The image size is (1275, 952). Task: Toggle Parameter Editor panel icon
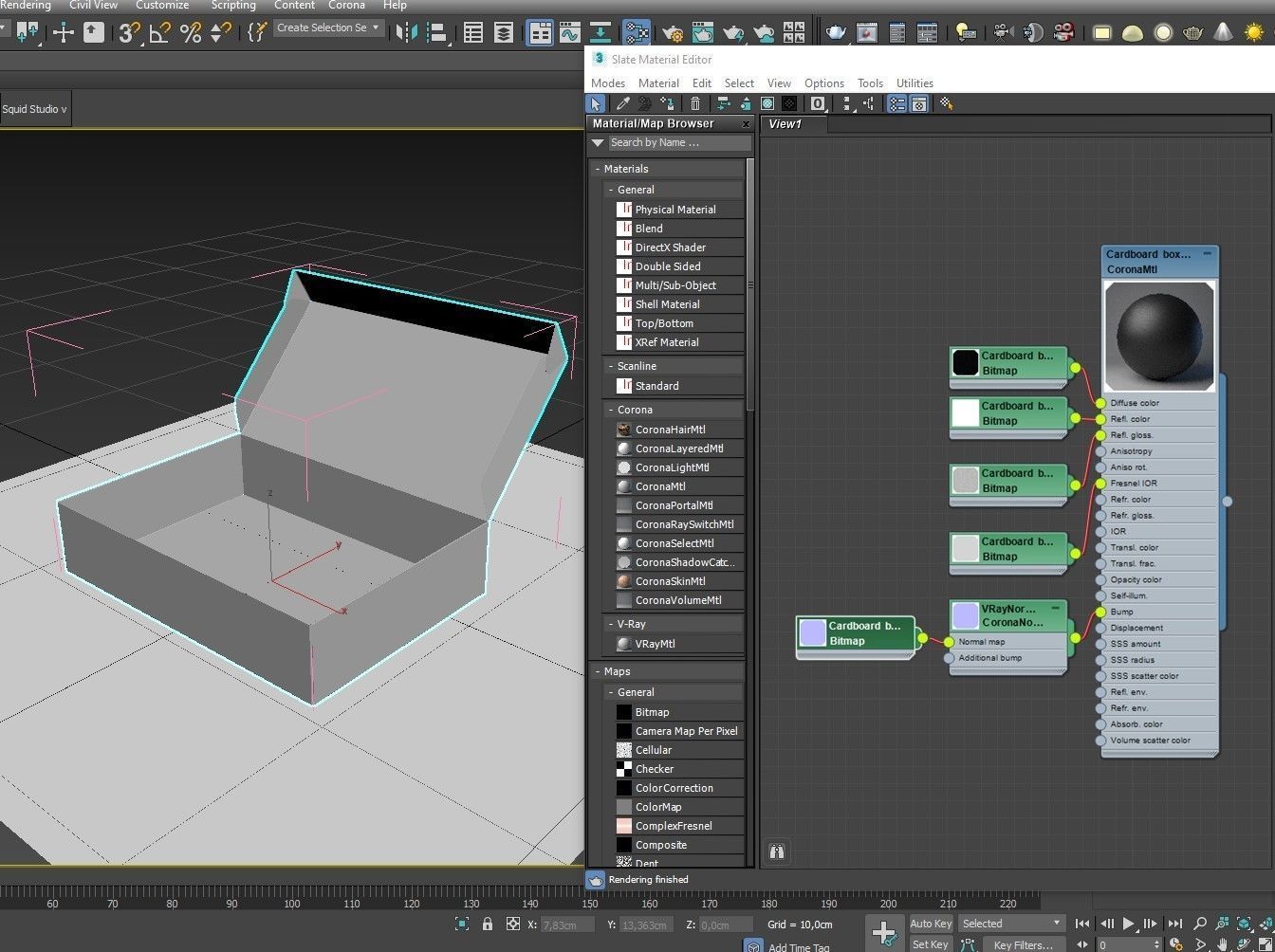(x=919, y=103)
